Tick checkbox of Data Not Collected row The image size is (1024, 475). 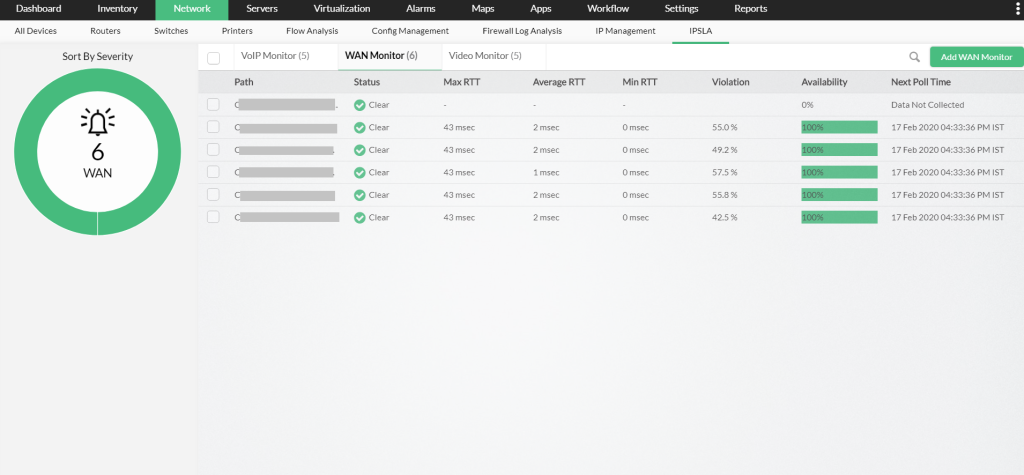214,105
